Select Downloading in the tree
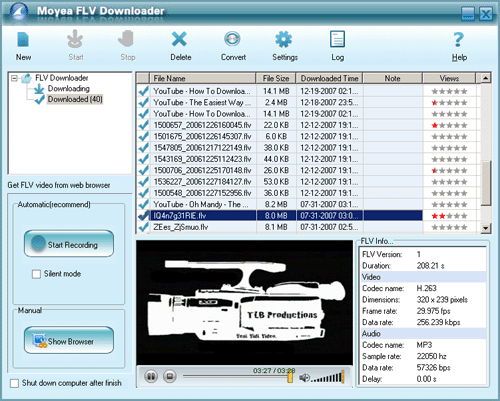The image size is (500, 401). (69, 89)
